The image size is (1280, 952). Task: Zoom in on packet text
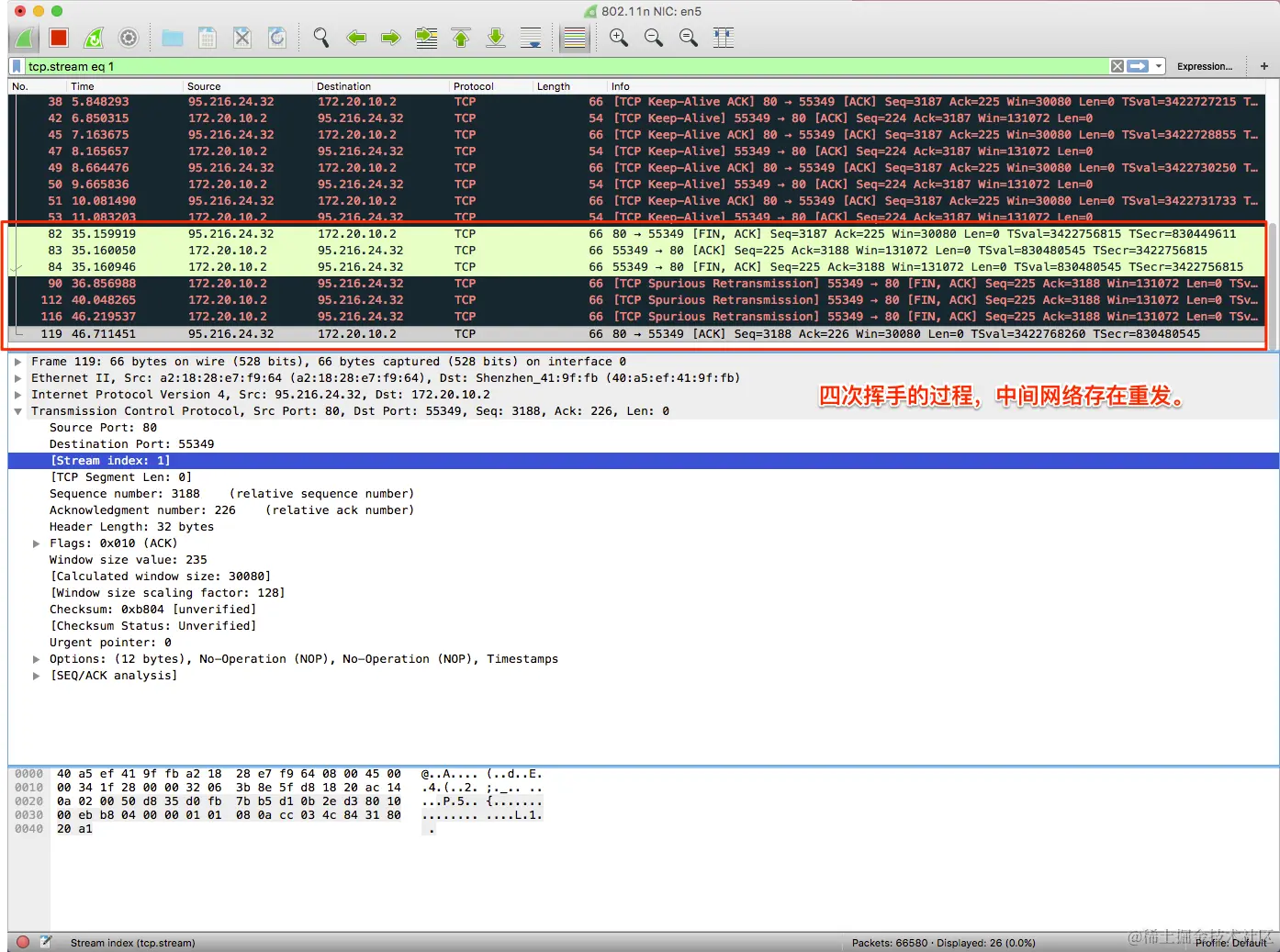point(619,38)
